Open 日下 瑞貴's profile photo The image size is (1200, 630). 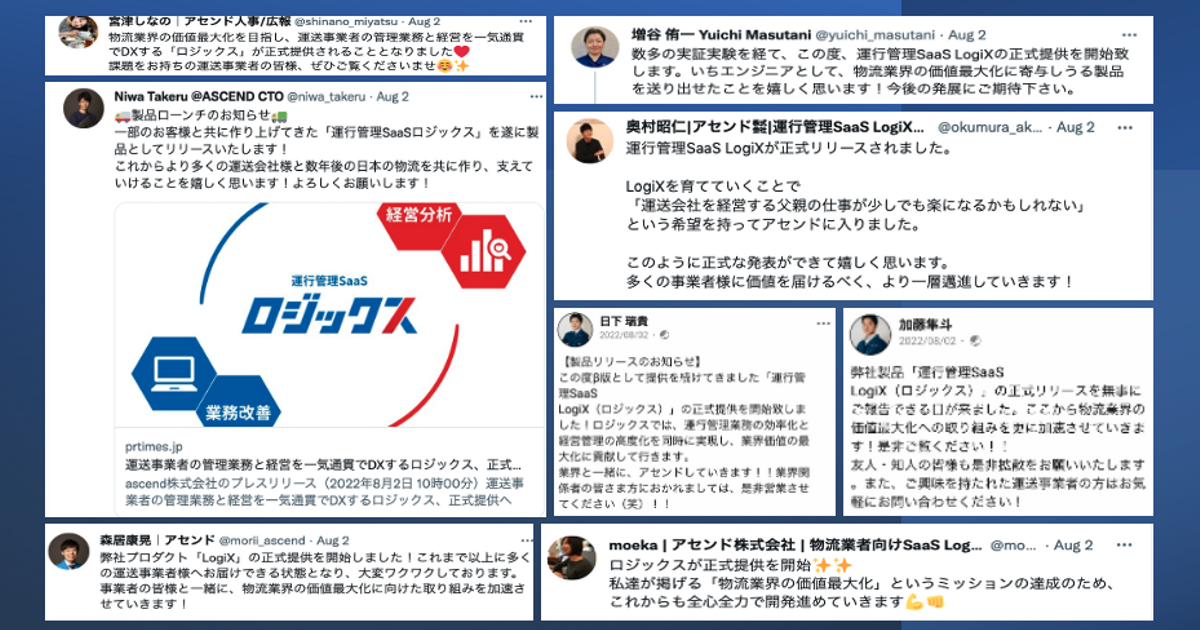575,329
